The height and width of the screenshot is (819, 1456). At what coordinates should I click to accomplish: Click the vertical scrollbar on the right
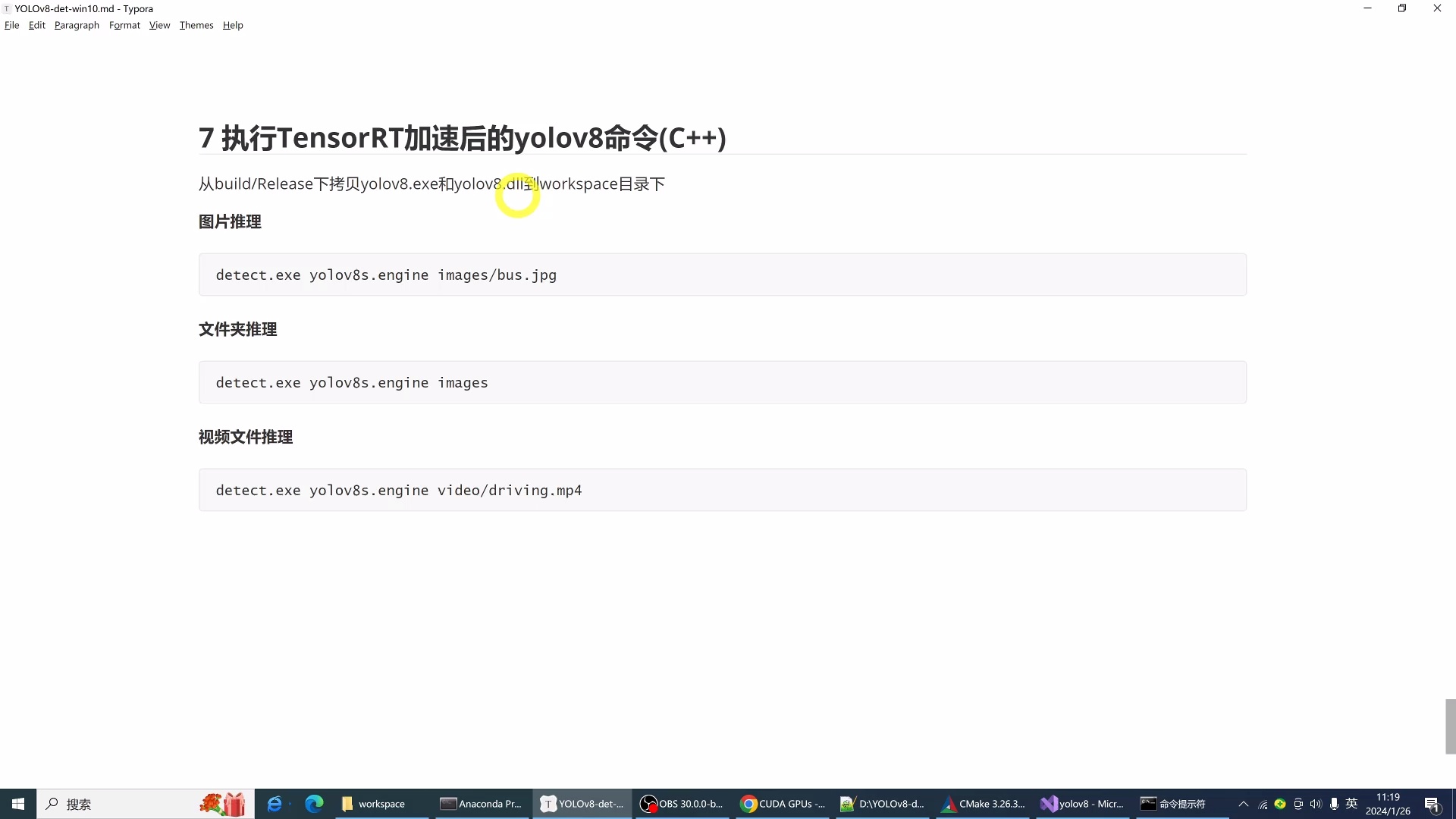point(1447,726)
